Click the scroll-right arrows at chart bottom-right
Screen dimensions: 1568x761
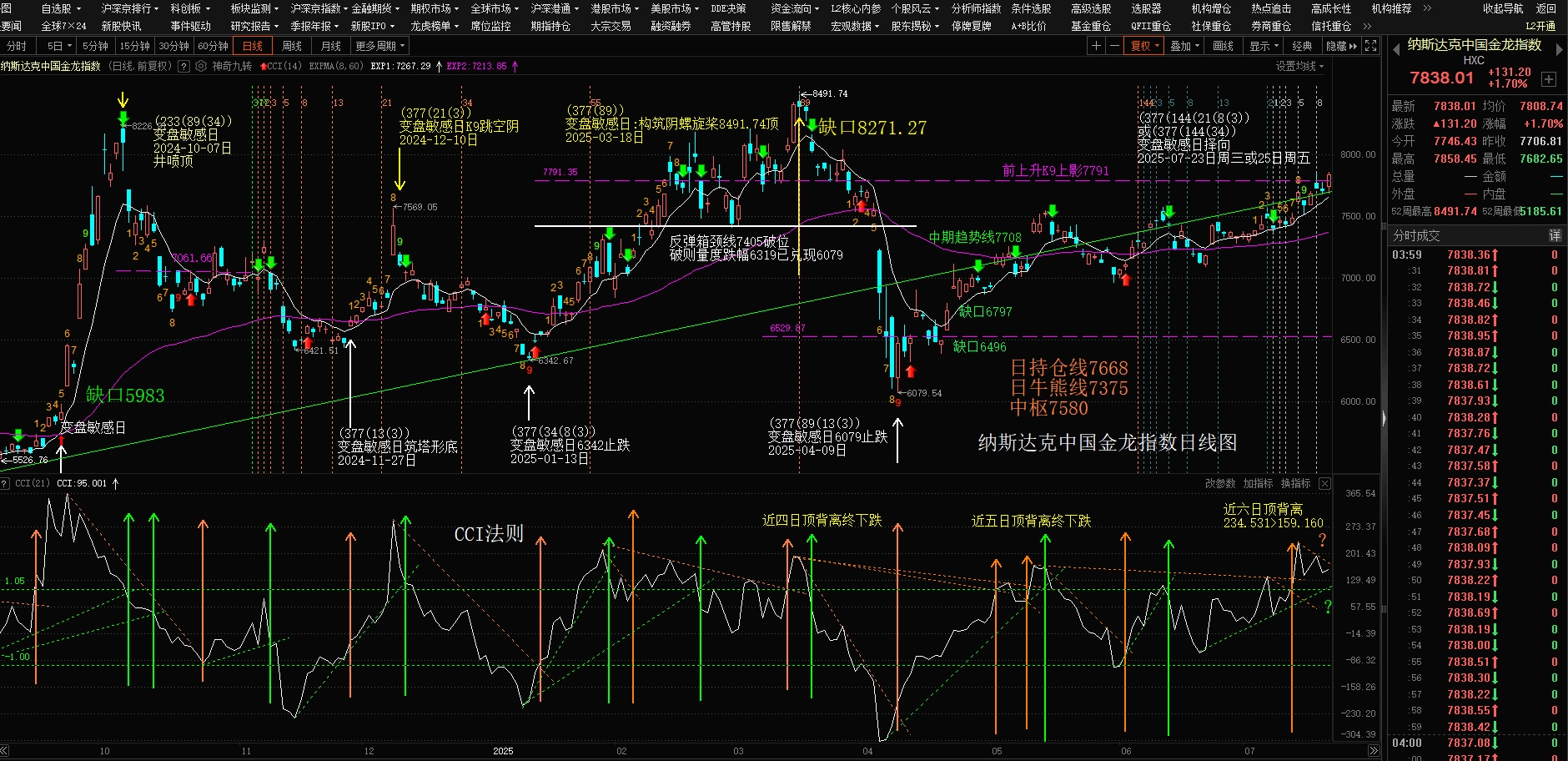pos(1374,751)
